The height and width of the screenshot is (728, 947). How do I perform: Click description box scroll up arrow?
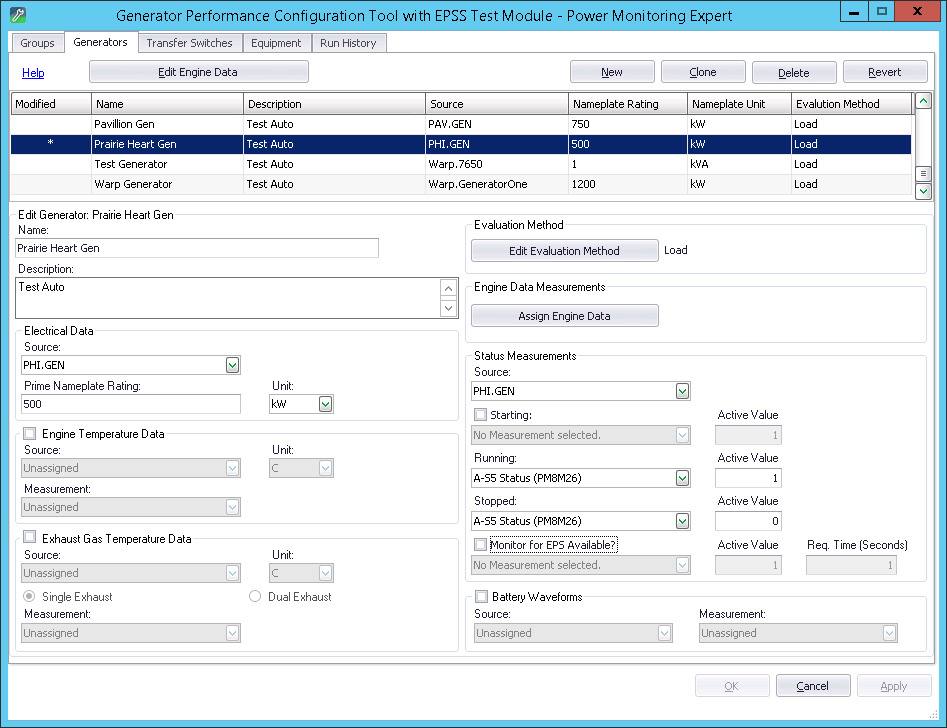click(x=448, y=288)
